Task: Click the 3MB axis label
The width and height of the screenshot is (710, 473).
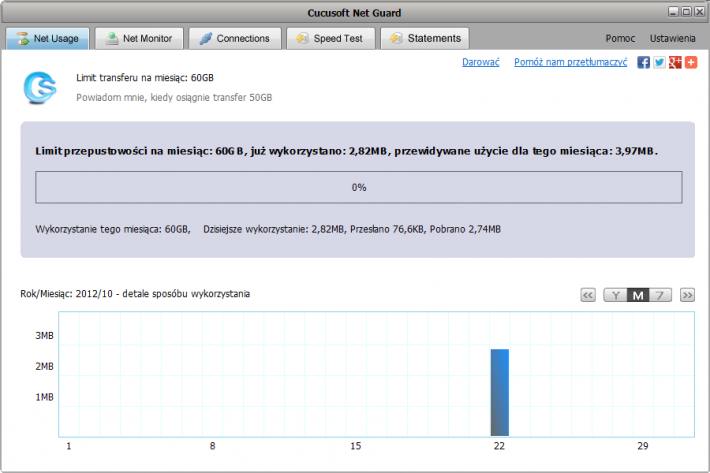Action: 44,335
